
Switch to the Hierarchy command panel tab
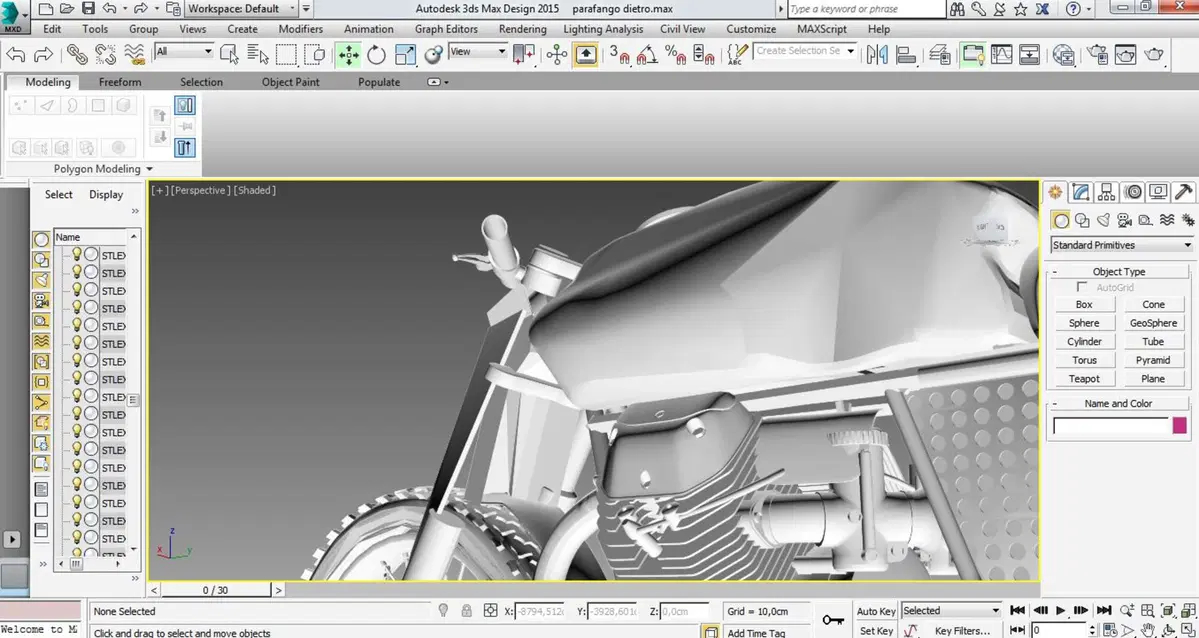tap(1106, 191)
